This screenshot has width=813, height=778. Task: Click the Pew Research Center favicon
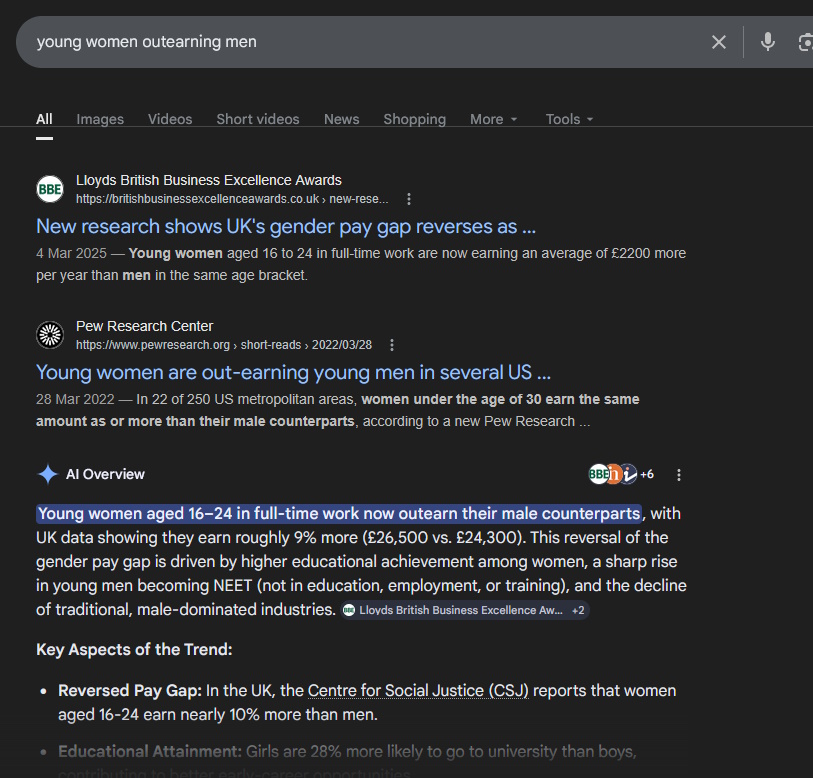click(50, 335)
